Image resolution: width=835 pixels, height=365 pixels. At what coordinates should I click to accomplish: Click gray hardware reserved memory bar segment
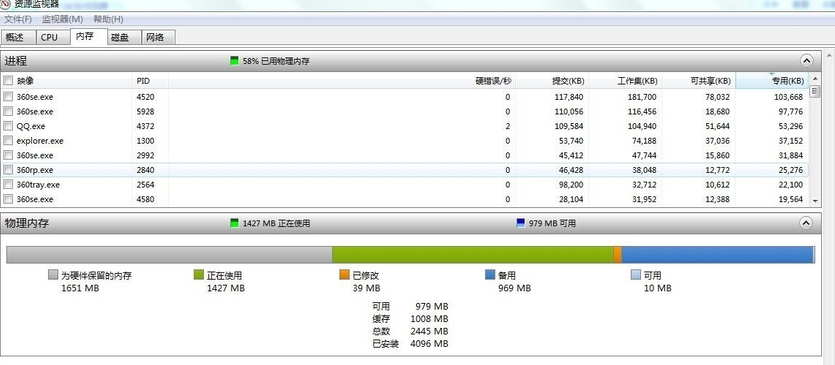coord(169,255)
